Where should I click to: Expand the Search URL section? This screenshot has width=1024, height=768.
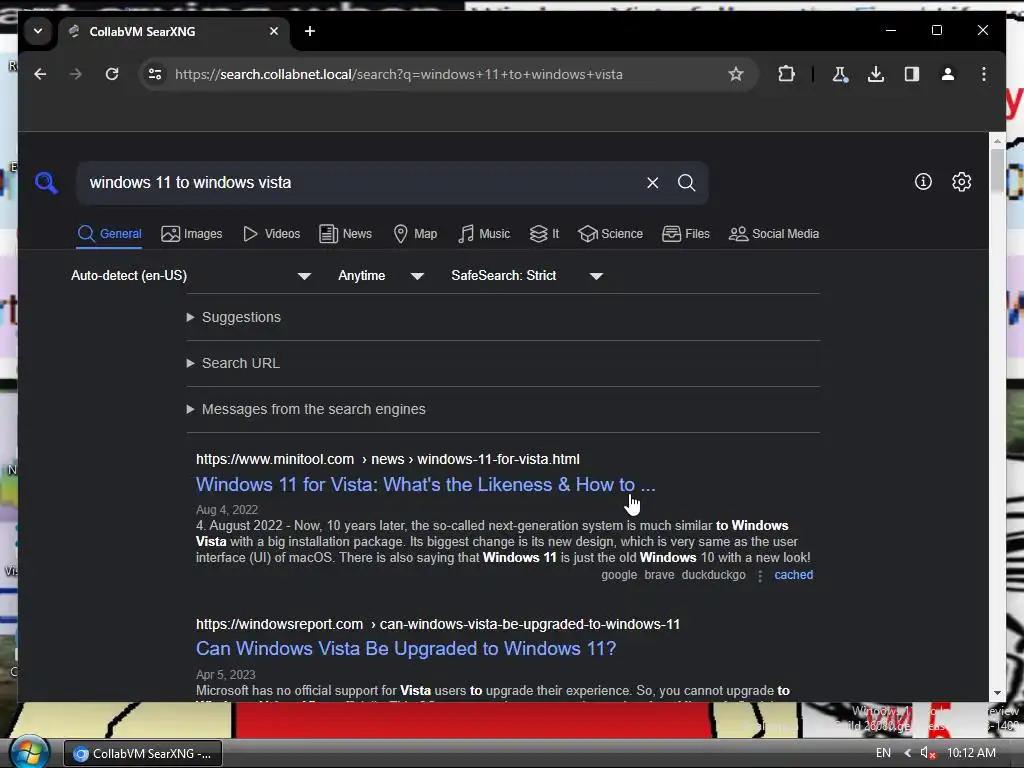click(233, 363)
